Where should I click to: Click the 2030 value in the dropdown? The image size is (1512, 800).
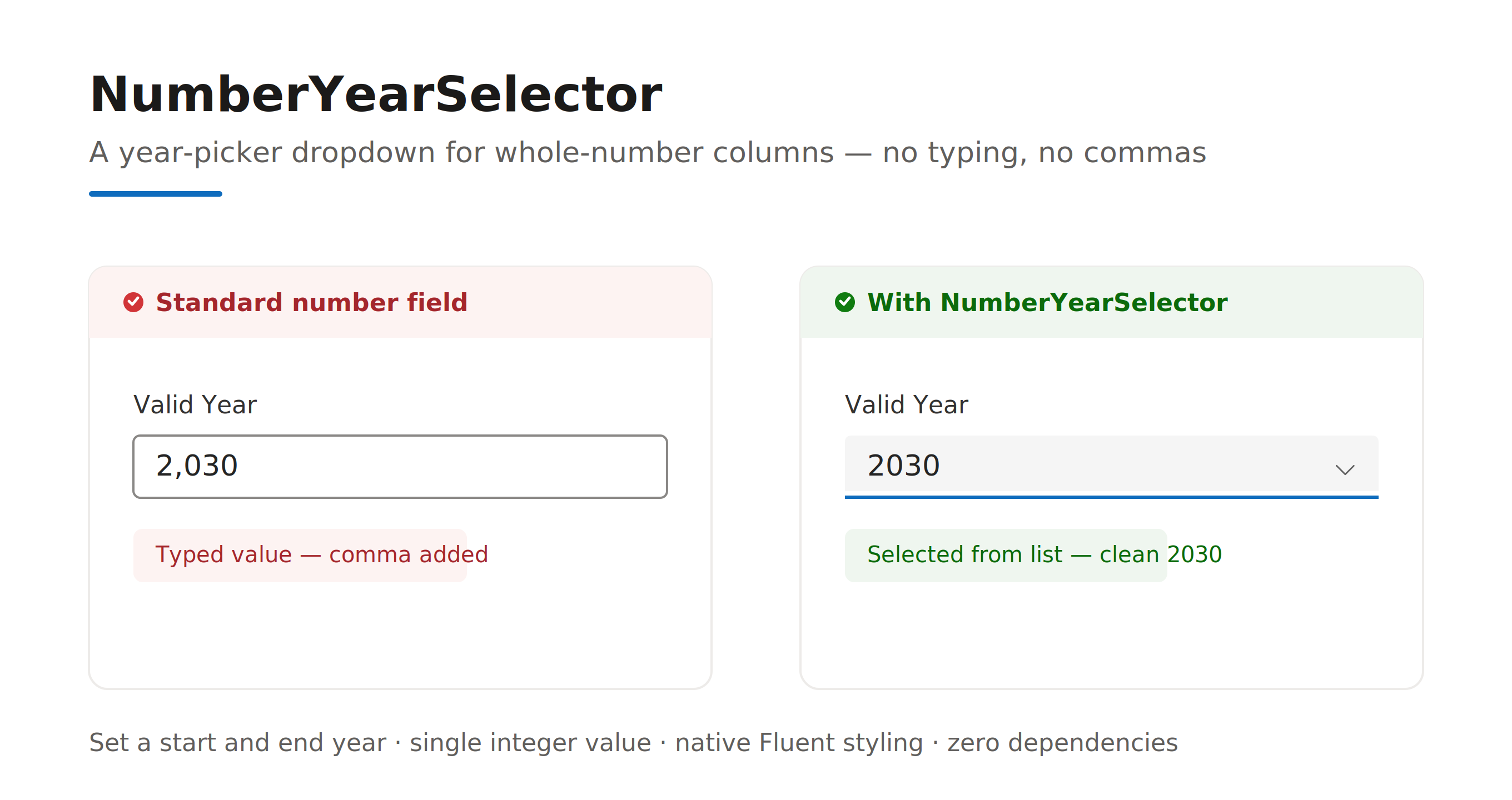pyautogui.click(x=903, y=466)
